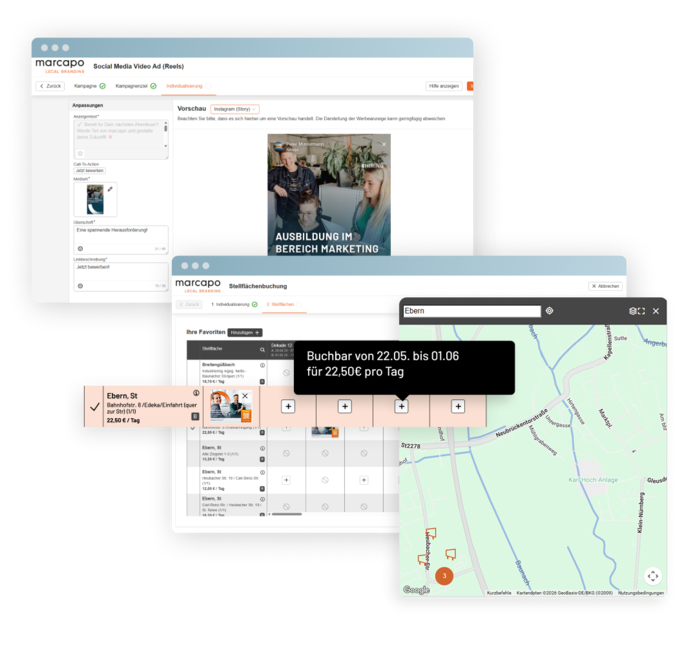682x649 pixels.
Task: Click the B badge in Breitengüßbach row
Action: (x=262, y=381)
